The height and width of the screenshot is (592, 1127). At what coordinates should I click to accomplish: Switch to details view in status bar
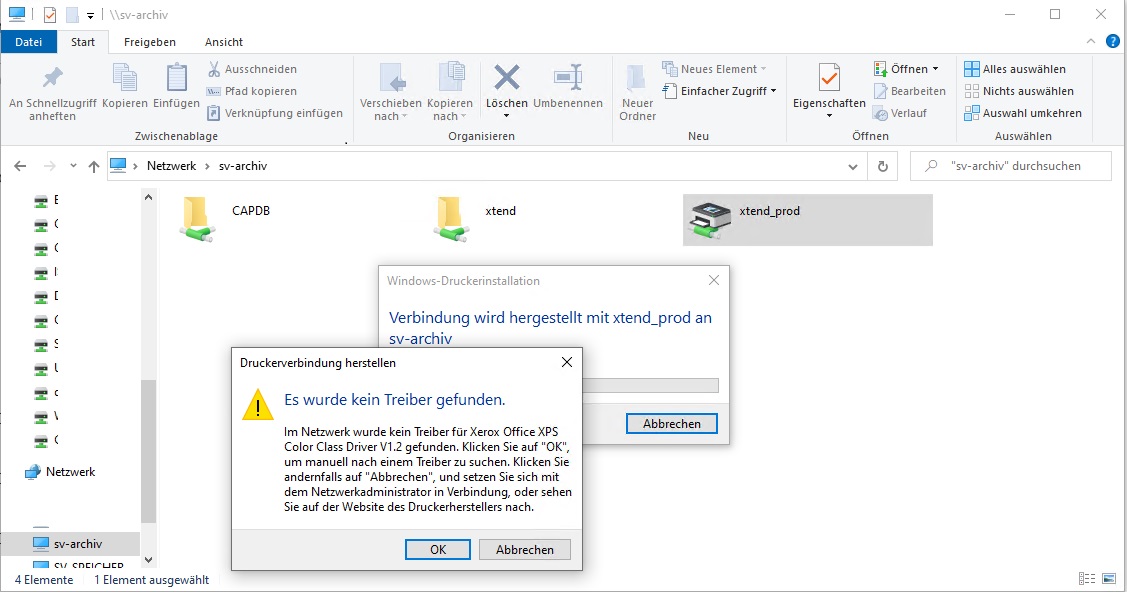pos(1087,579)
